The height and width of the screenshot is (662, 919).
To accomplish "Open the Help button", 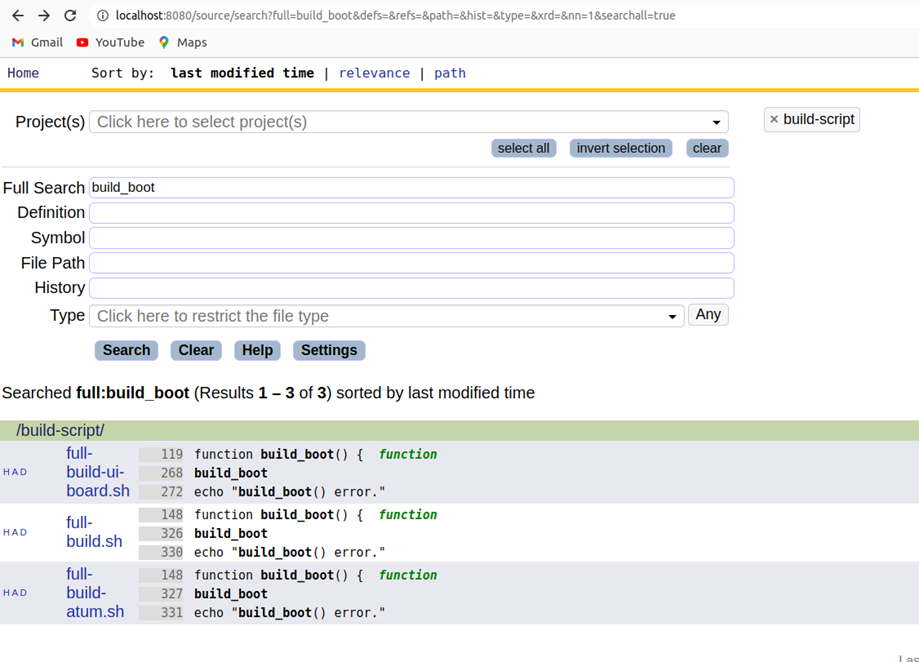I will [257, 350].
